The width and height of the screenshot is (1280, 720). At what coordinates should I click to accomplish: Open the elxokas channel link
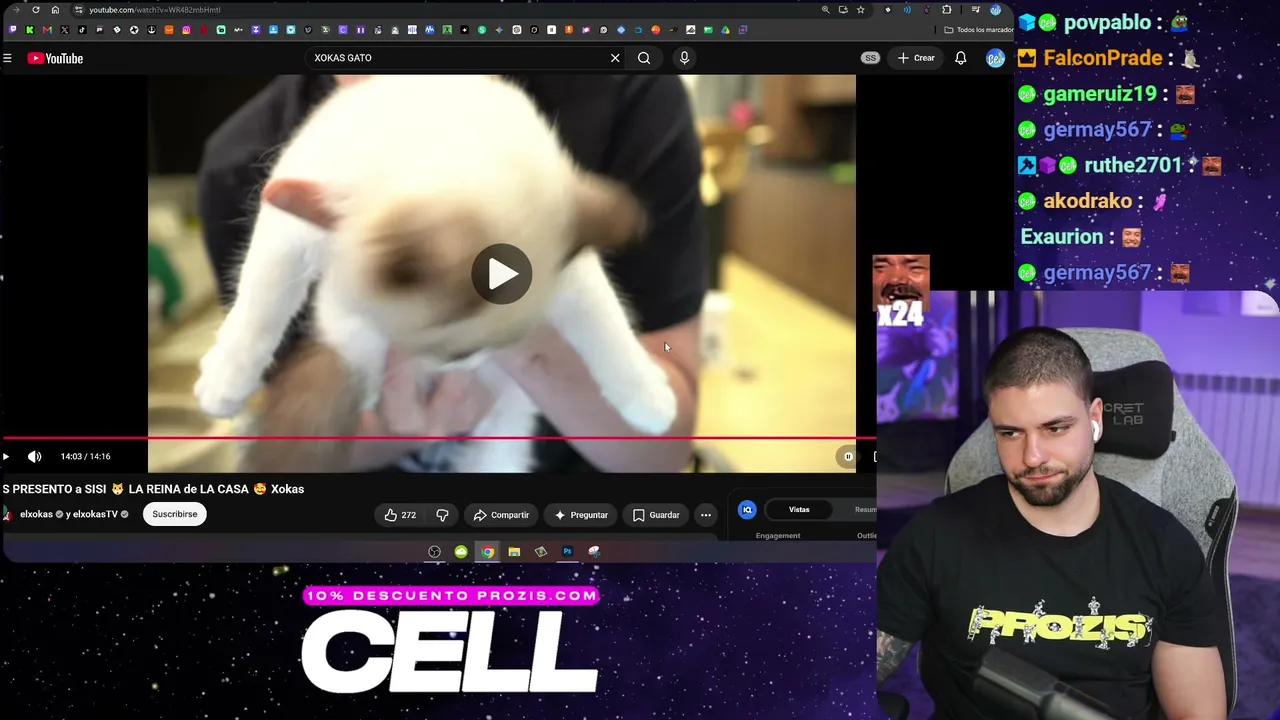[36, 514]
